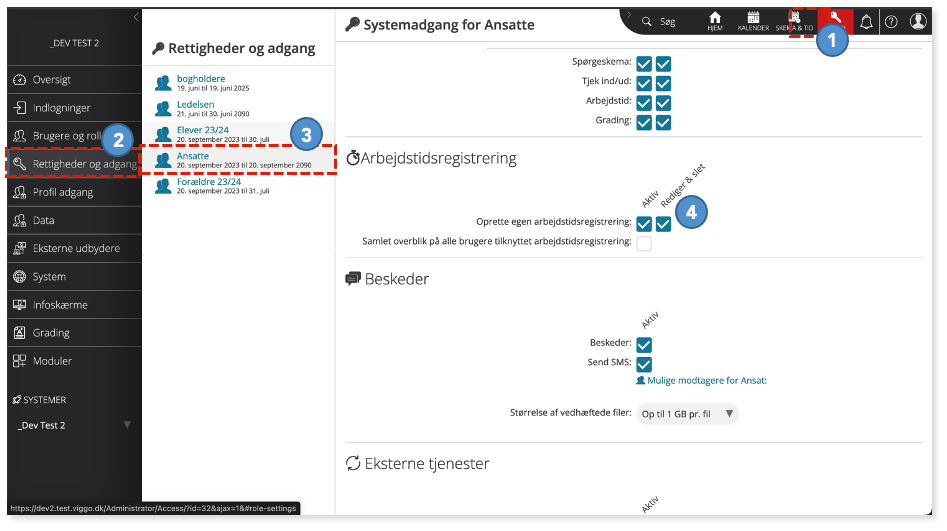Toggle first Arbejdstid checkbox

tap(644, 103)
